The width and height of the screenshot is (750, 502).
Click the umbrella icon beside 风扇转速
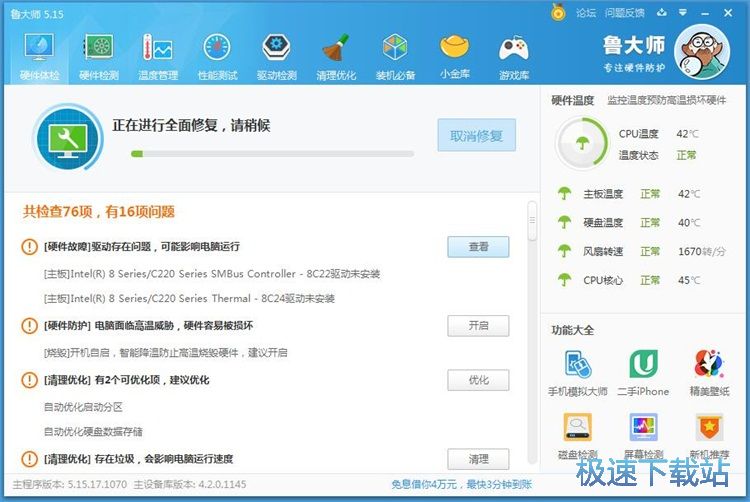(564, 251)
